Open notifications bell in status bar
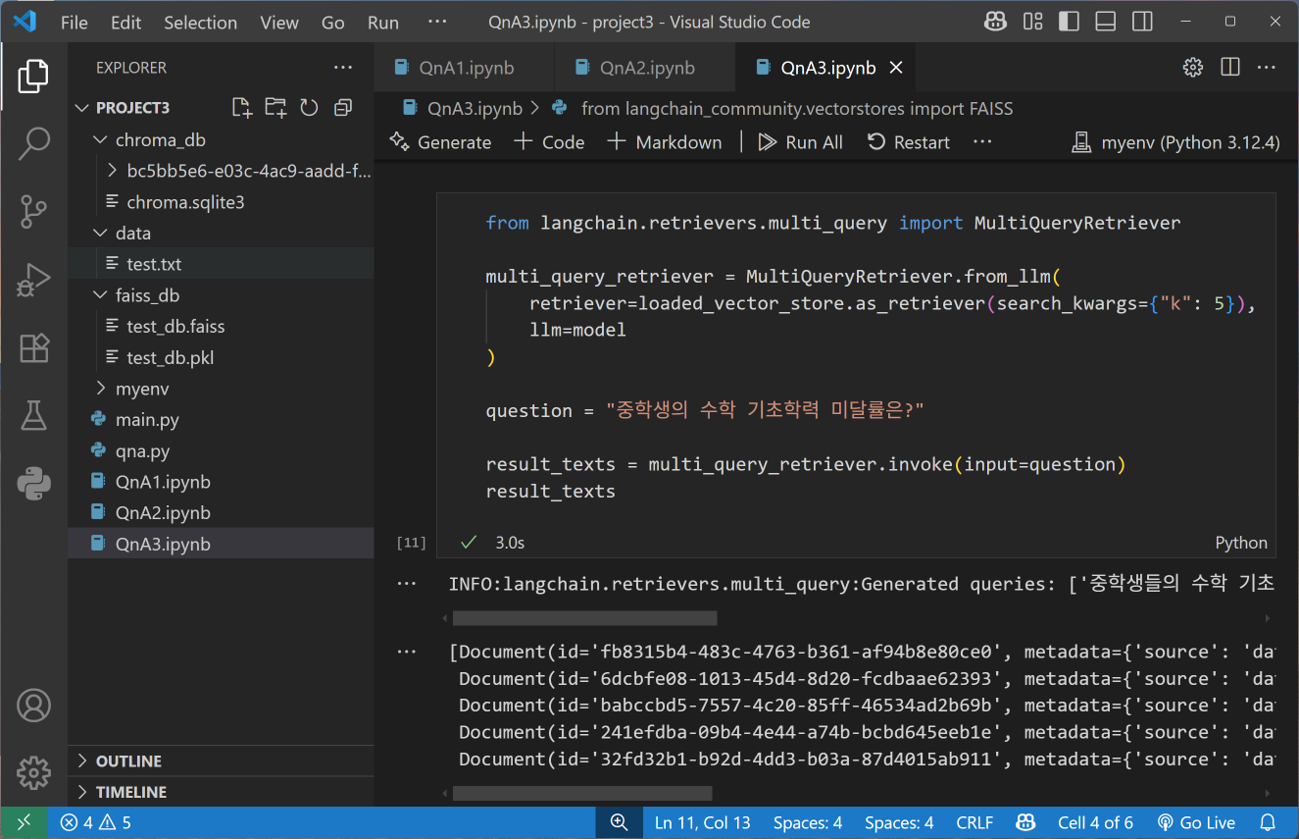Image resolution: width=1299 pixels, height=839 pixels. click(x=1268, y=823)
